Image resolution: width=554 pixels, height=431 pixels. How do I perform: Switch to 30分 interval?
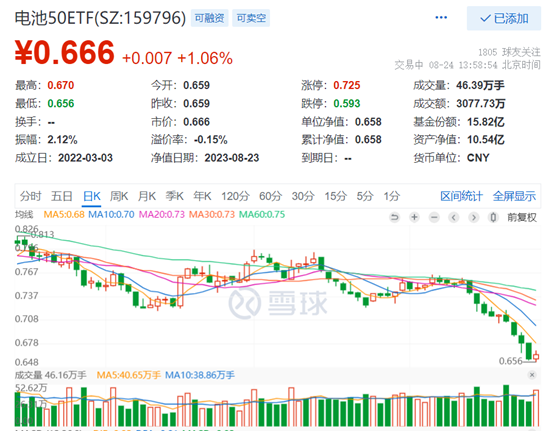tap(303, 196)
